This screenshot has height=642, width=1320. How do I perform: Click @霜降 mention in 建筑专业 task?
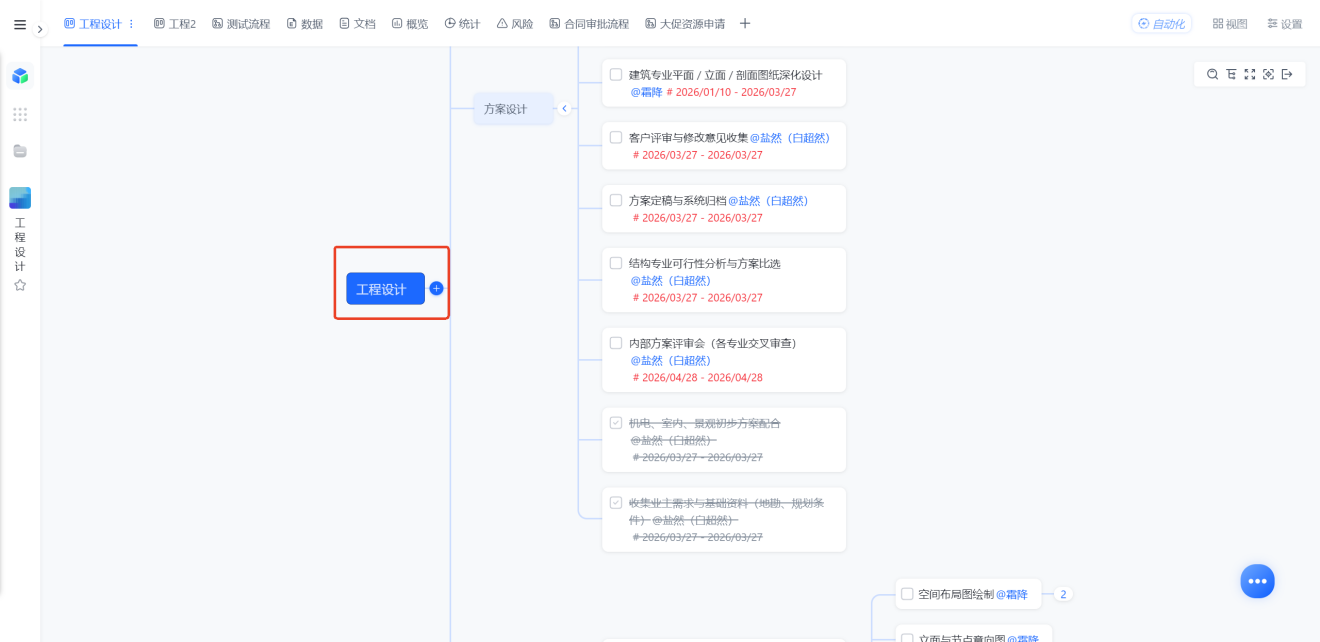click(646, 92)
